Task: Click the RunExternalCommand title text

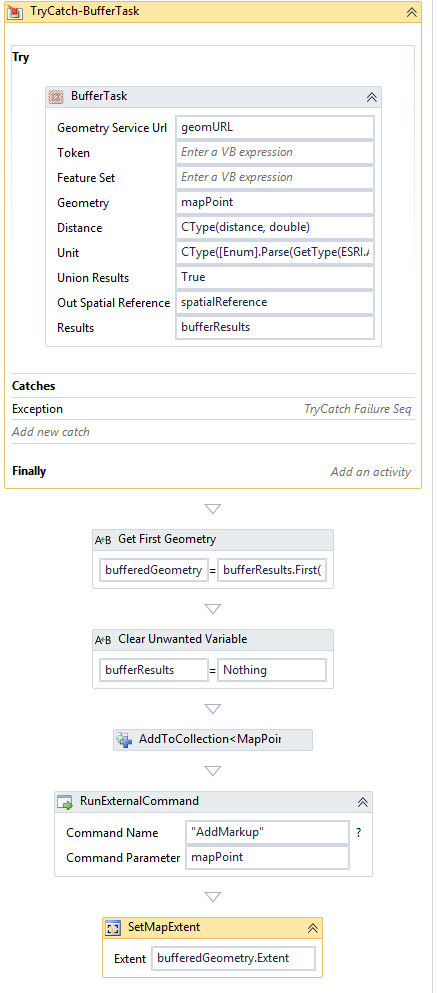Action: 139,801
